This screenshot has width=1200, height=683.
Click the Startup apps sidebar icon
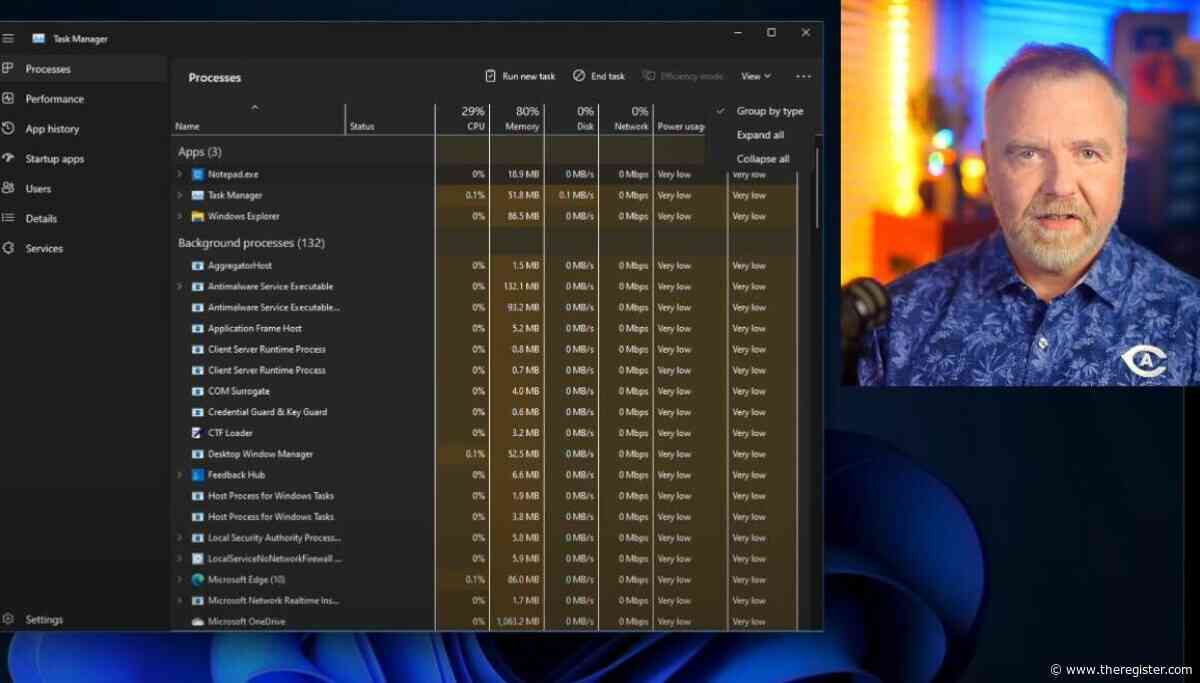pyautogui.click(x=8, y=158)
